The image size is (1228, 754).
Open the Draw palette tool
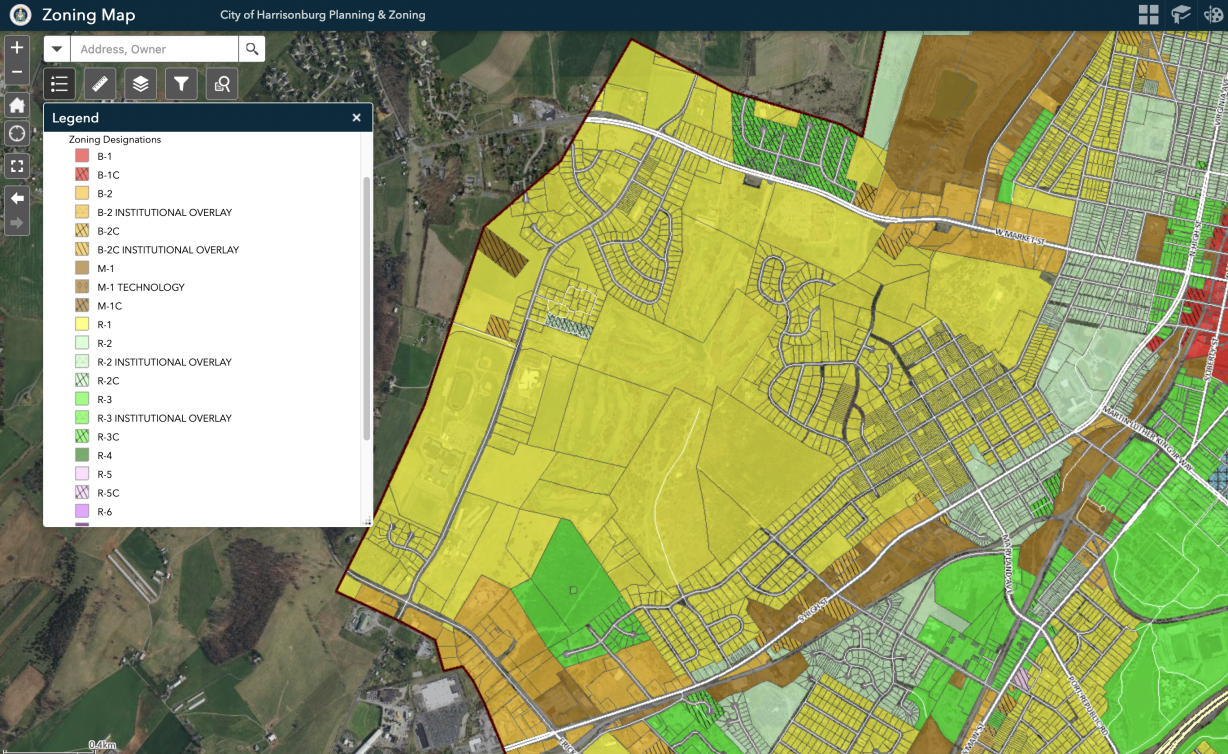pos(1214,15)
